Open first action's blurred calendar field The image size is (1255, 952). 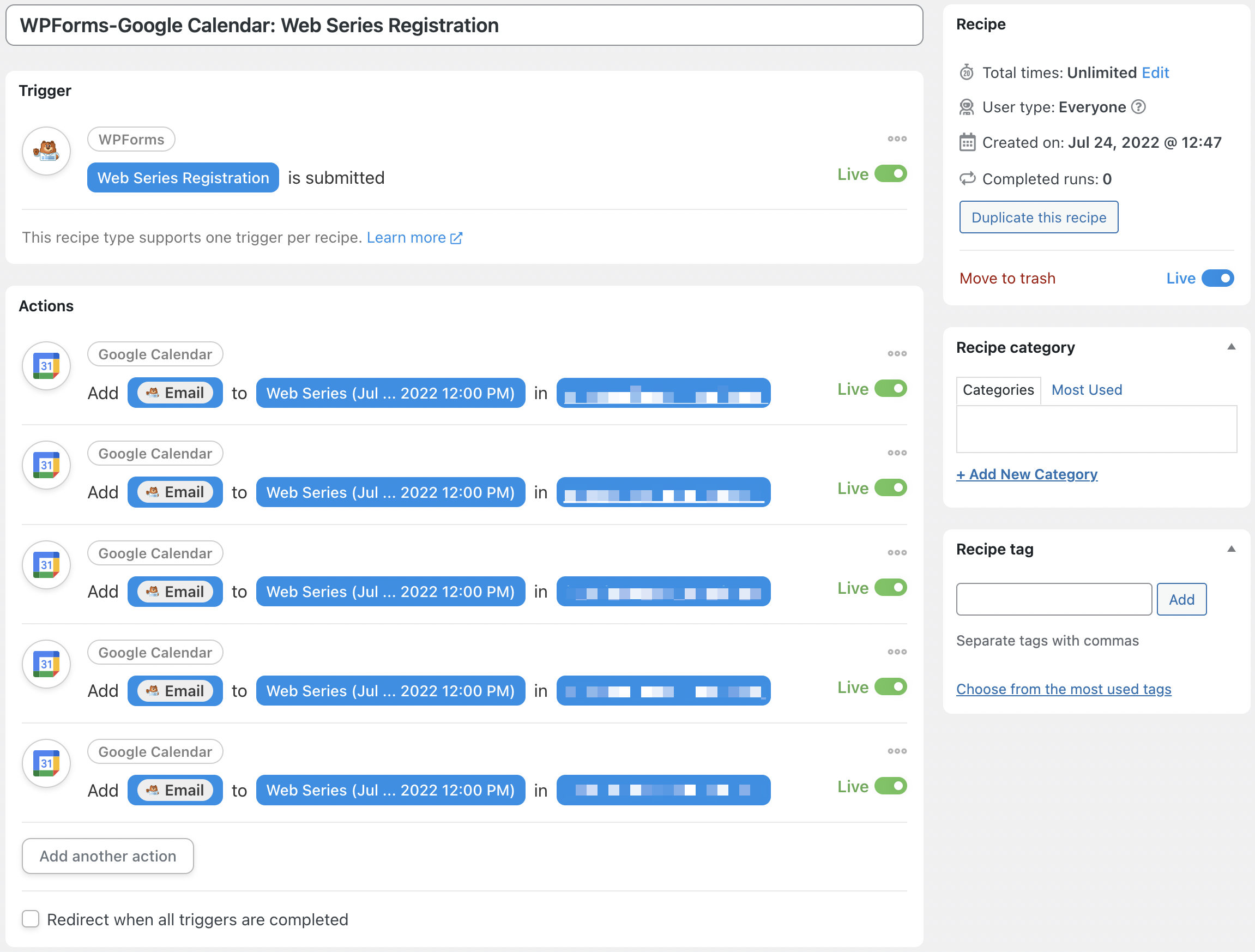(x=663, y=393)
